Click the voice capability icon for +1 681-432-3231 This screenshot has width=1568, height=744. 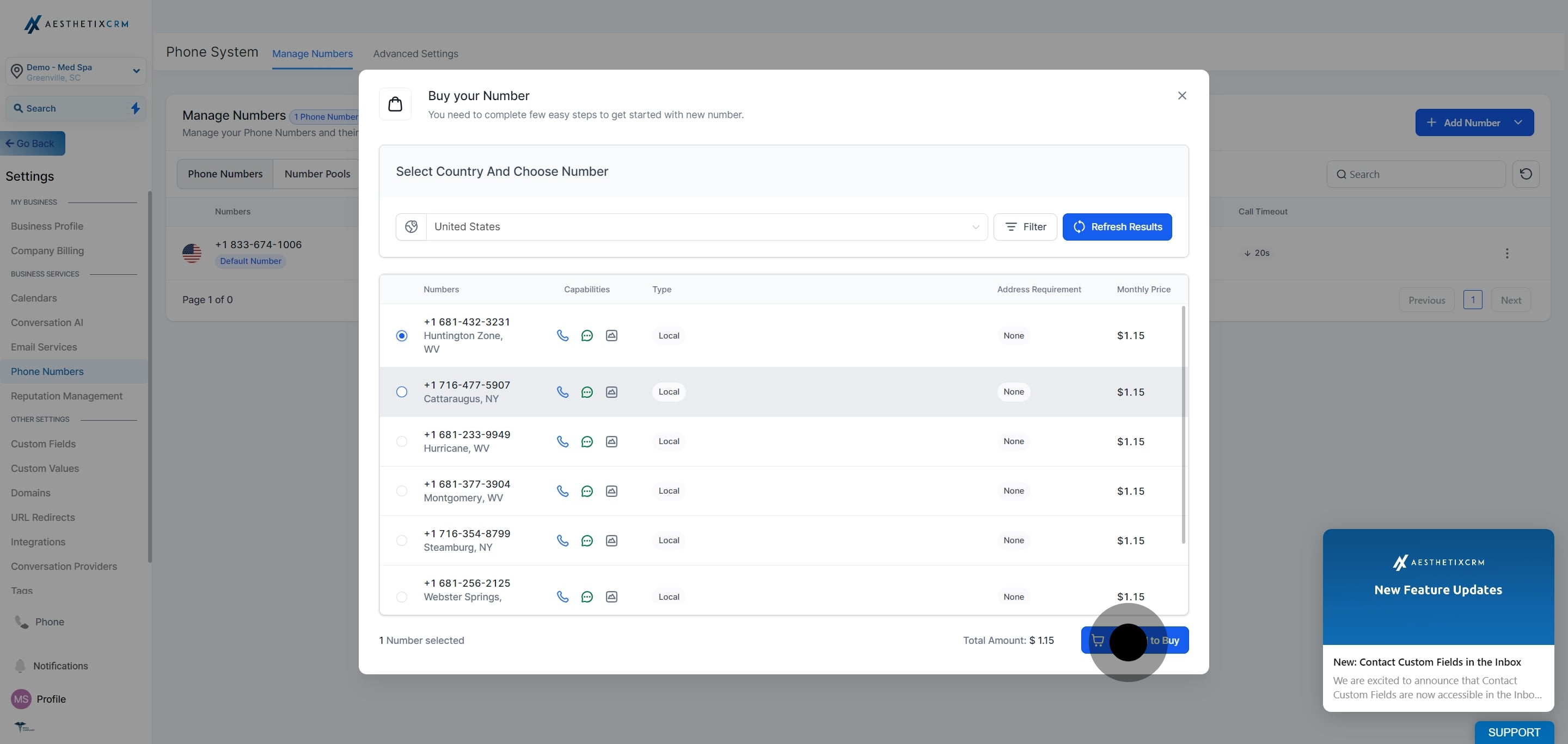562,335
